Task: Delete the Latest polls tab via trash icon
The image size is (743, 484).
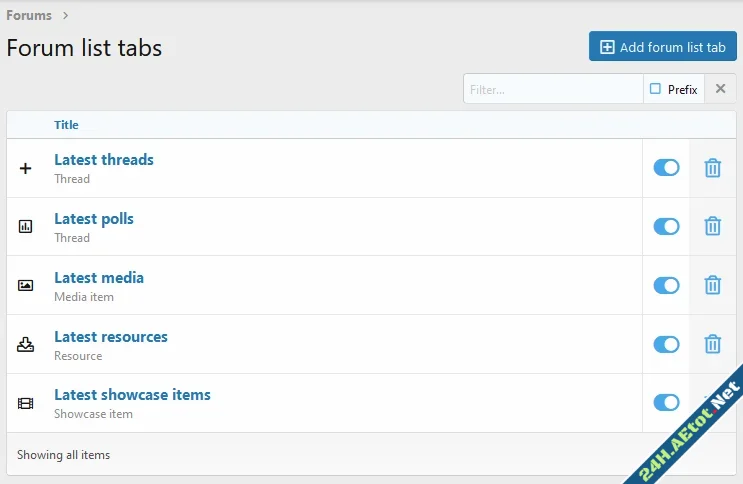Action: coord(712,227)
